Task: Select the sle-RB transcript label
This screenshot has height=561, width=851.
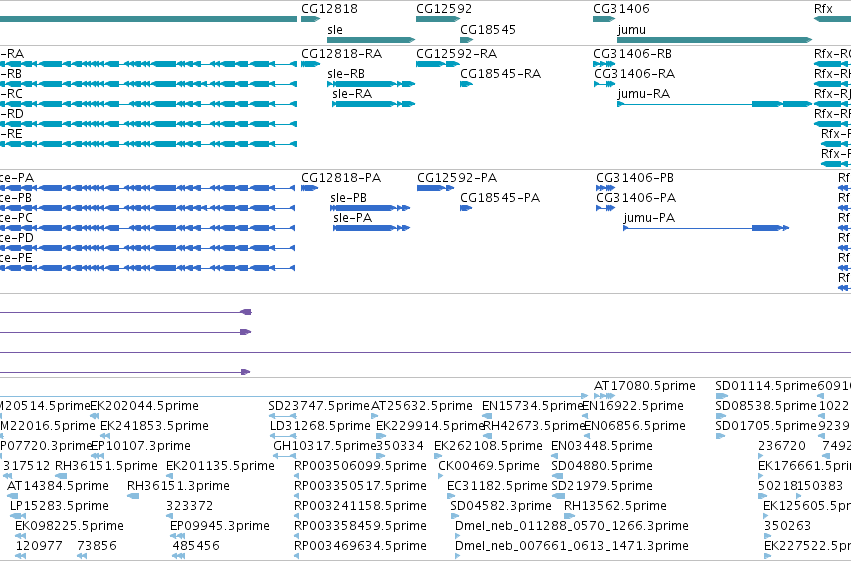Action: point(346,74)
